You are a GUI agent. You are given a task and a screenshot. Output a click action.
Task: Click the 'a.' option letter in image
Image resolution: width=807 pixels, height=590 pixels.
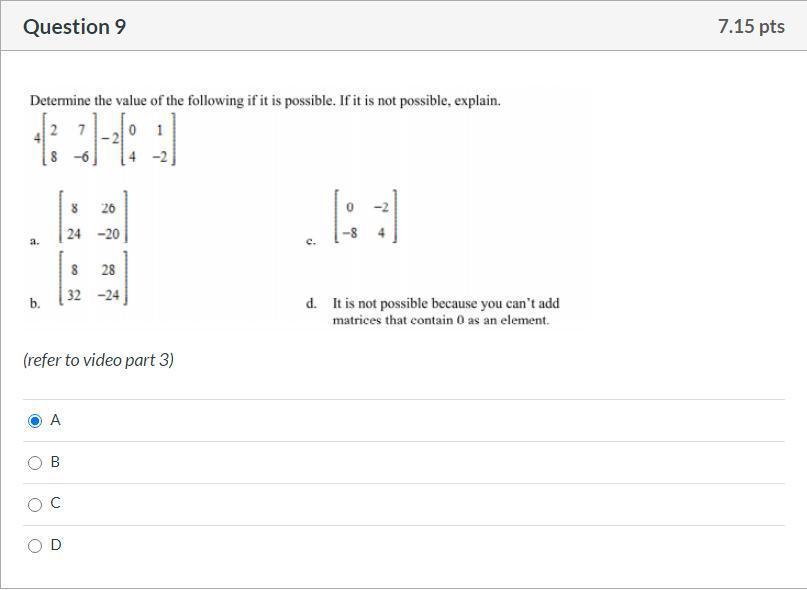tap(35, 241)
